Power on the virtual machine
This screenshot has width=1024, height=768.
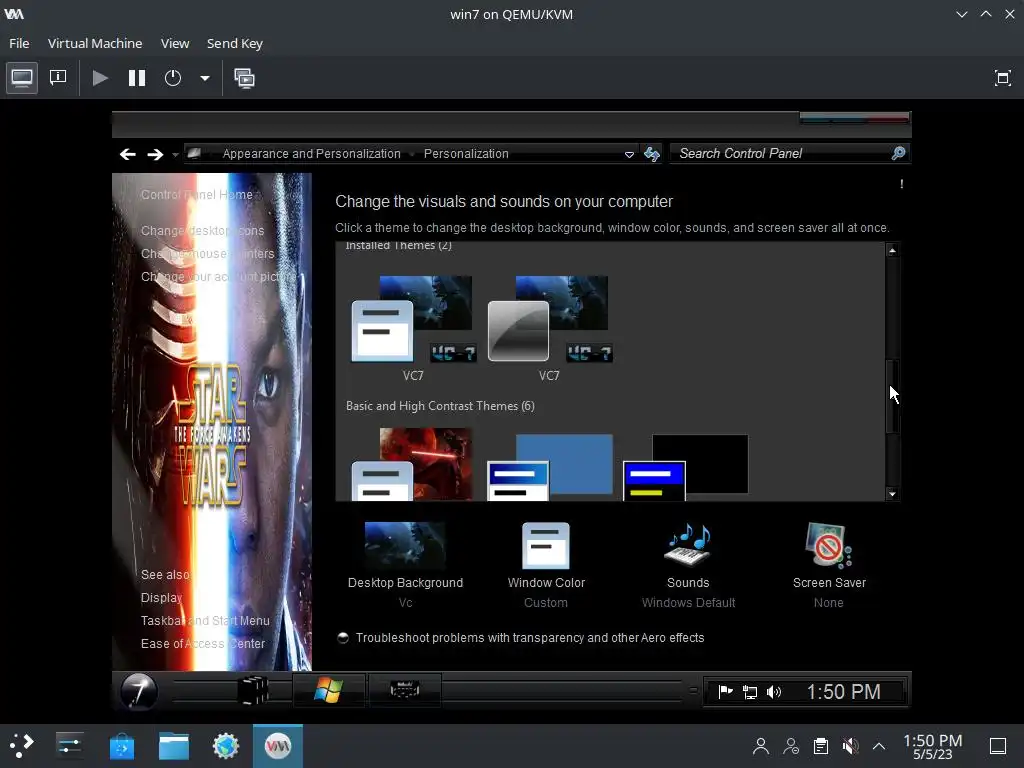pos(100,78)
